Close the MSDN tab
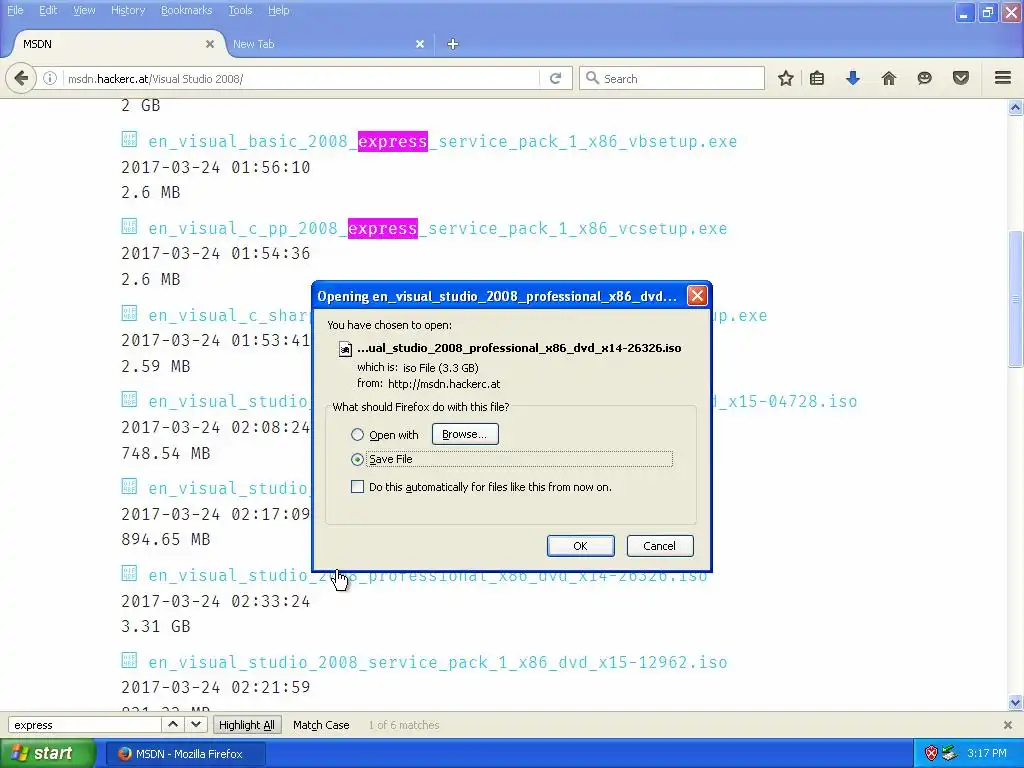Screen dimensions: 1024x768 (210, 44)
